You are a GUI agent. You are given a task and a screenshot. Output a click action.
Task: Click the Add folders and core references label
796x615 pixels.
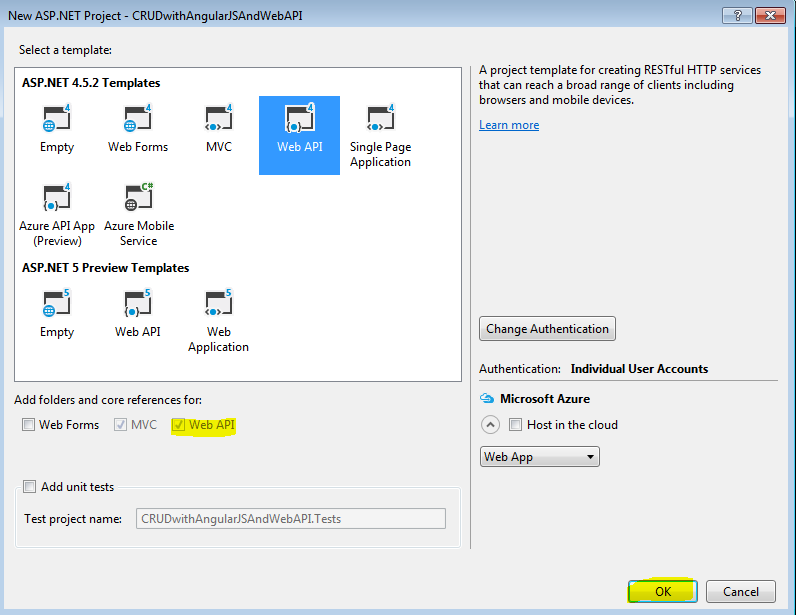pos(108,400)
